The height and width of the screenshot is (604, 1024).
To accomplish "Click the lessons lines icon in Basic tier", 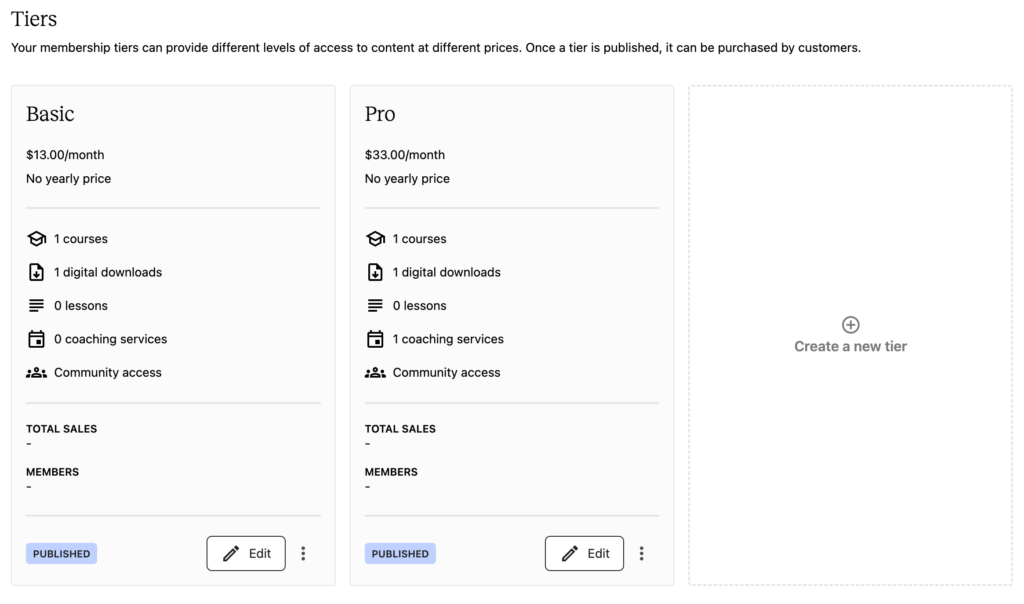I will pyautogui.click(x=37, y=306).
